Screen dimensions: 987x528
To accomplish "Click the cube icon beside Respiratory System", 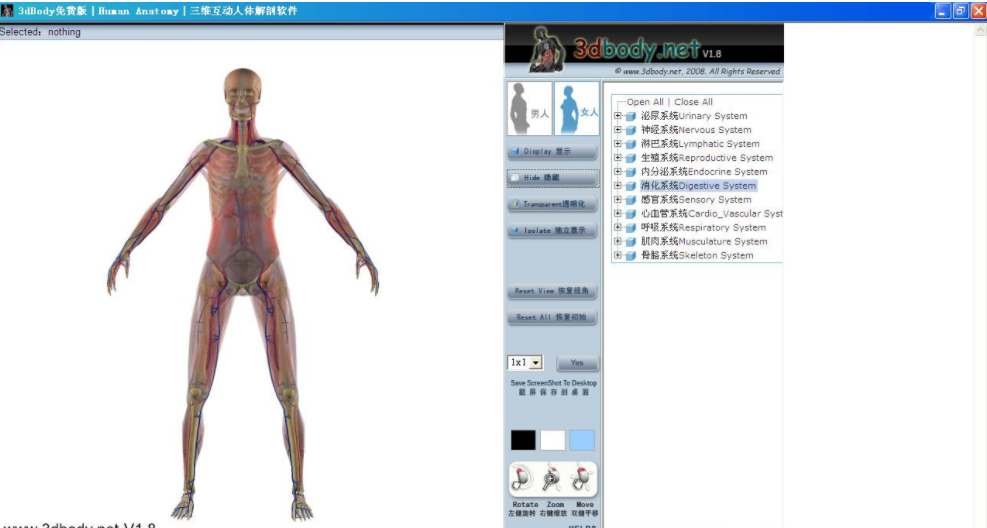I will [631, 228].
